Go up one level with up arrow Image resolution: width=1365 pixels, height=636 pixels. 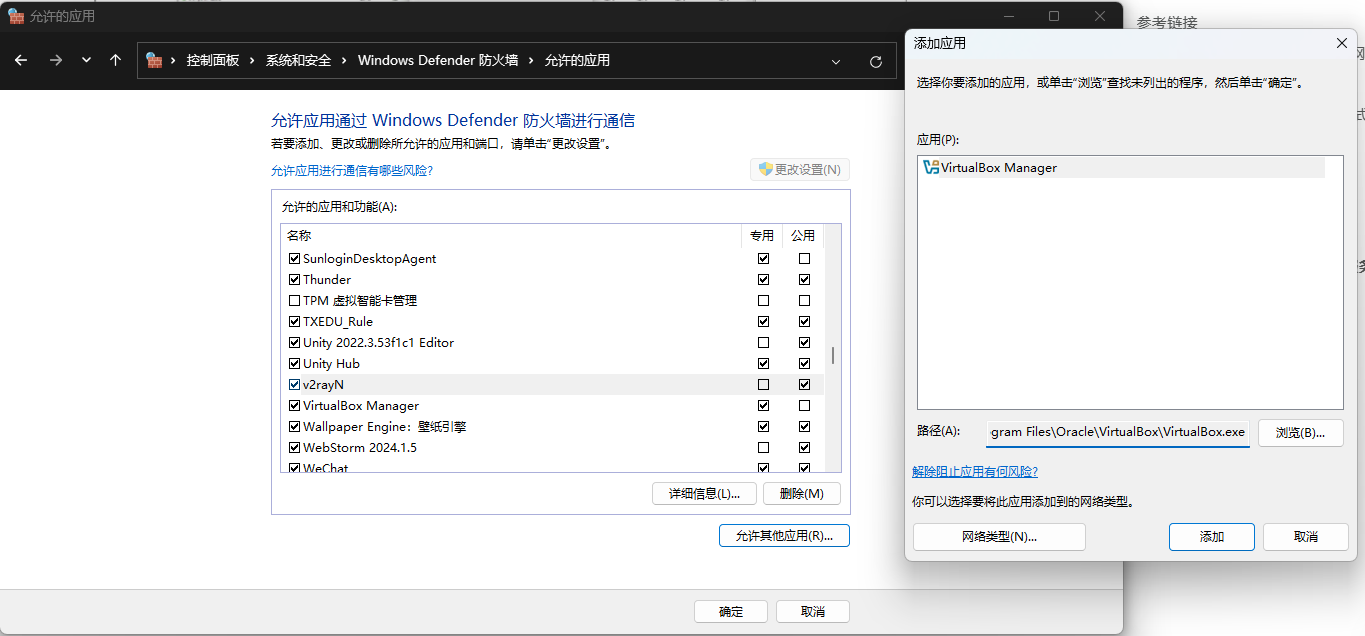coord(115,60)
